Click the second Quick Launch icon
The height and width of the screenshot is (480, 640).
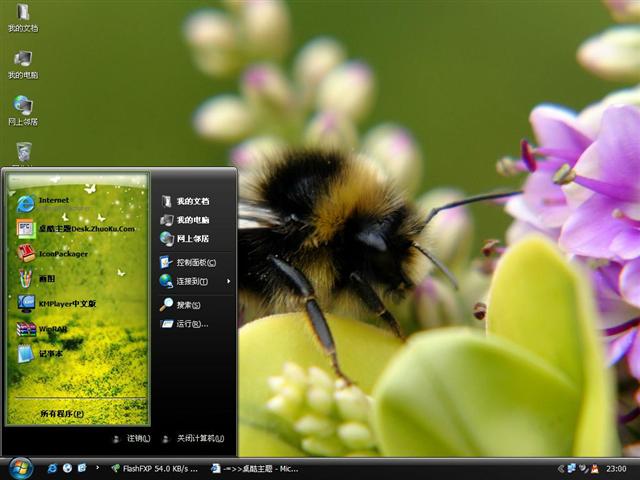67,468
